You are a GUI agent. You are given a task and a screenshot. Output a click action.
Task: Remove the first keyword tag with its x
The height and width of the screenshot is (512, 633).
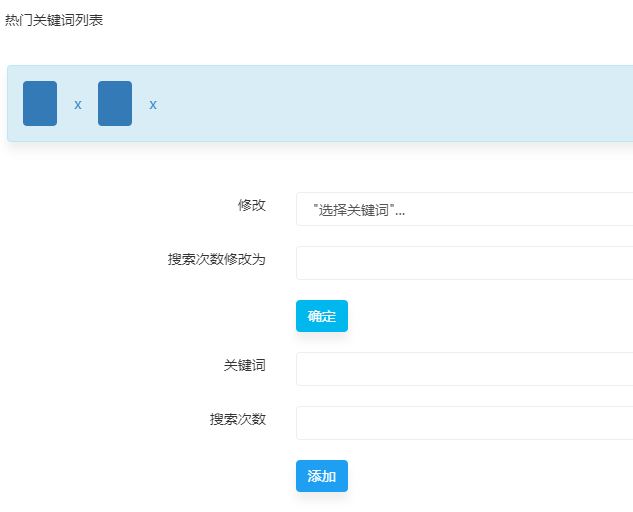77,104
